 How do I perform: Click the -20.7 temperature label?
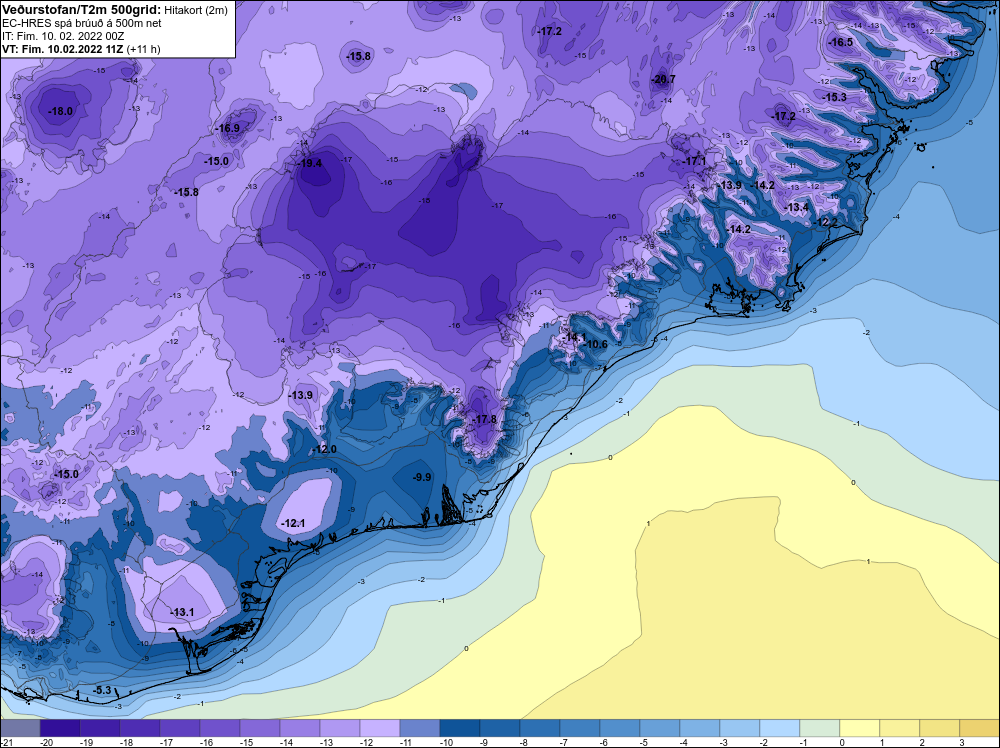click(663, 80)
